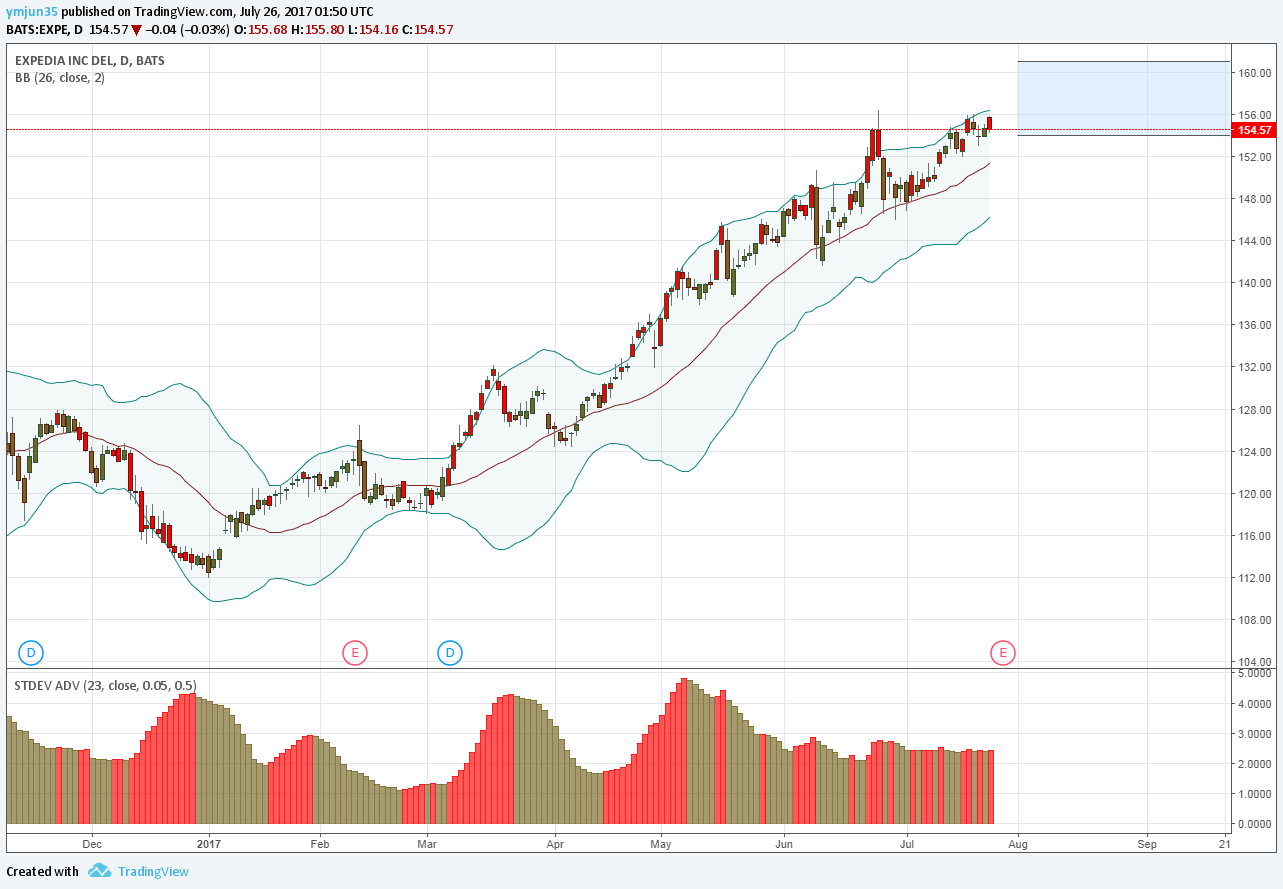This screenshot has width=1283, height=889.
Task: Click the 2017 label on the time axis
Action: [x=209, y=843]
